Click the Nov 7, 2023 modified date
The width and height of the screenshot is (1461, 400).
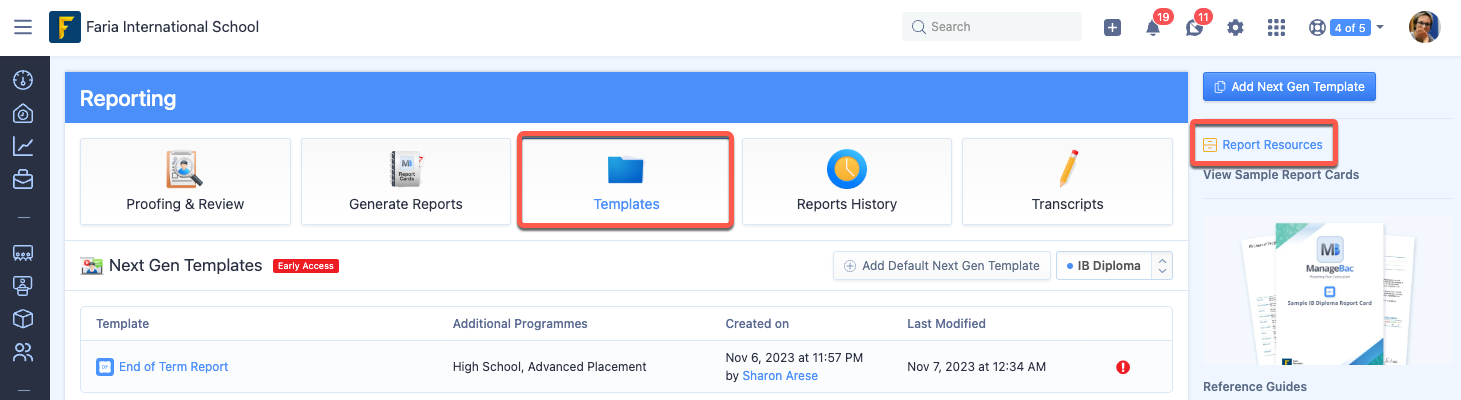click(976, 367)
